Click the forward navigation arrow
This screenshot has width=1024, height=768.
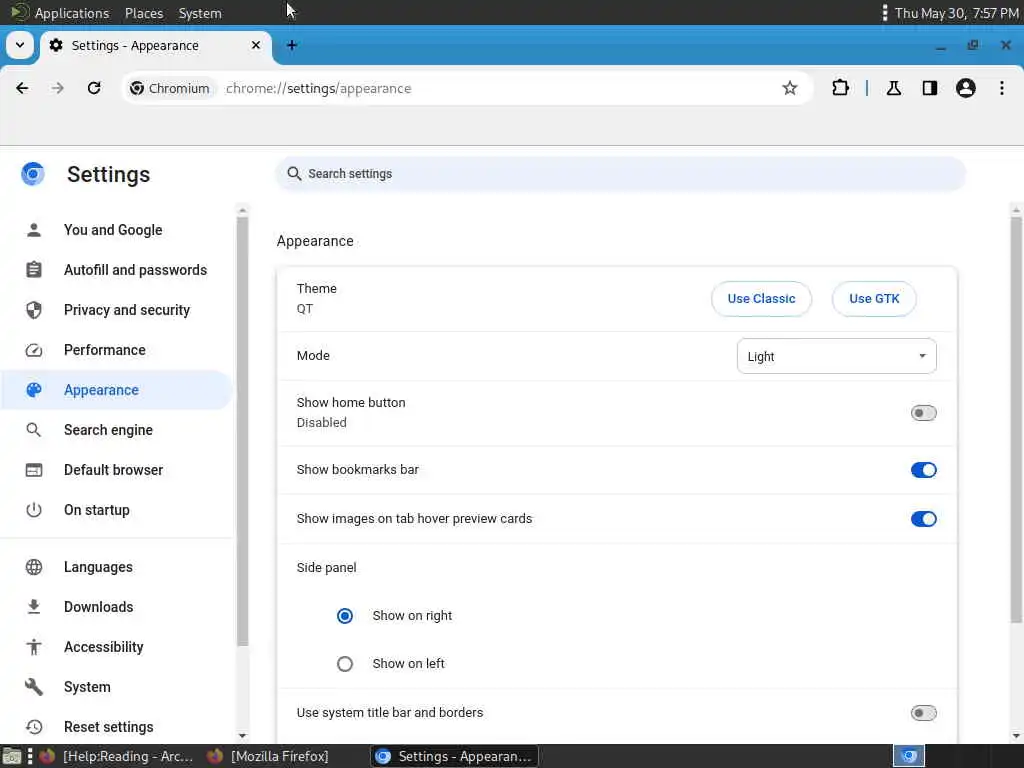click(x=58, y=88)
